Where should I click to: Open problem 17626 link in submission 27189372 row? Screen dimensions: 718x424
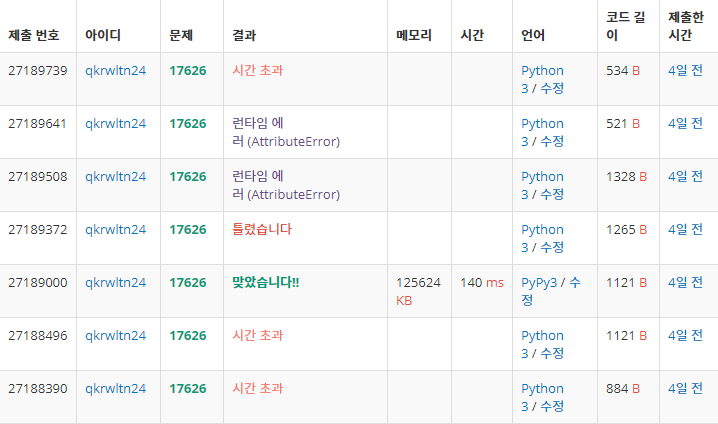click(188, 230)
